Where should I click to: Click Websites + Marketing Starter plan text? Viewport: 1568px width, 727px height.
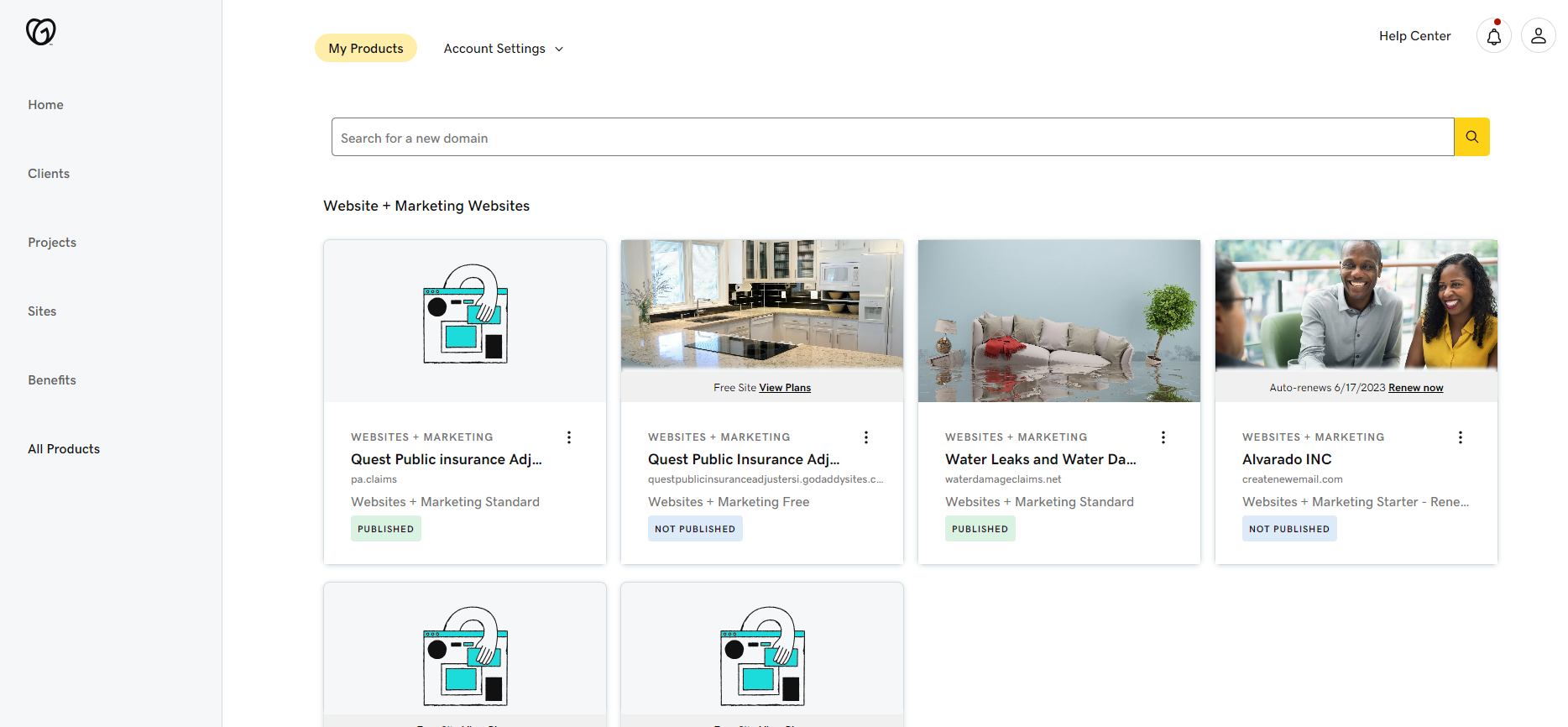pos(1356,502)
